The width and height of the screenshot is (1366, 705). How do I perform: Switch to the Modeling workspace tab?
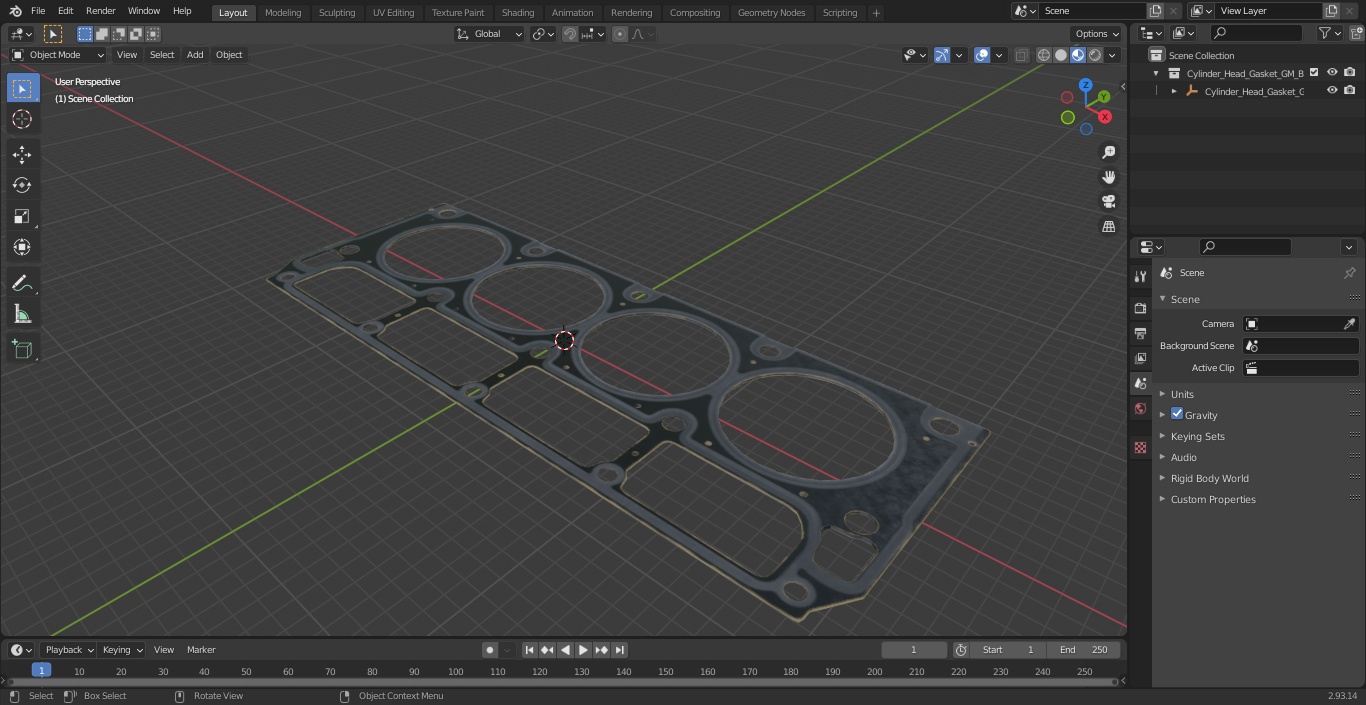click(x=283, y=13)
